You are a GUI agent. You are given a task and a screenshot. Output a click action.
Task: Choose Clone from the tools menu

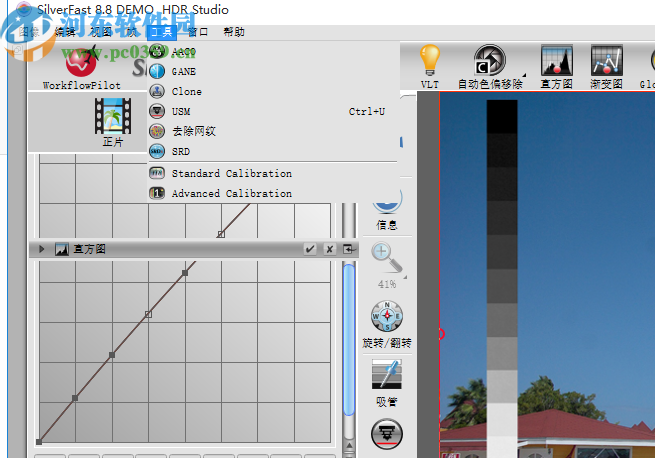(273, 92)
